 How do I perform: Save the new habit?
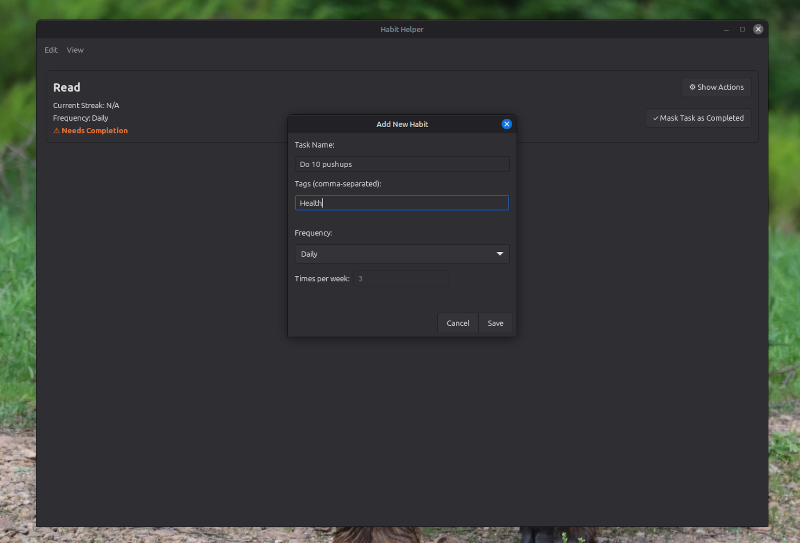pos(495,323)
